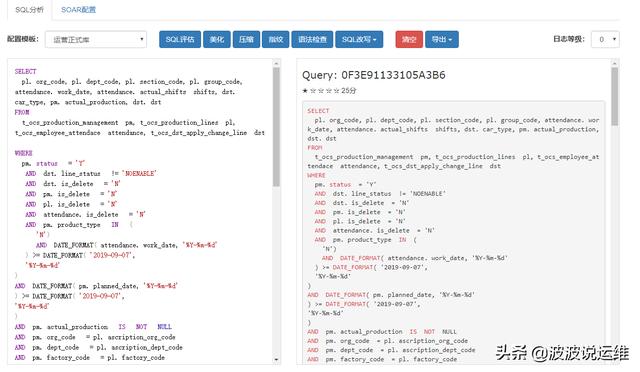Expand the SQL改写 dropdown button

click(359, 39)
